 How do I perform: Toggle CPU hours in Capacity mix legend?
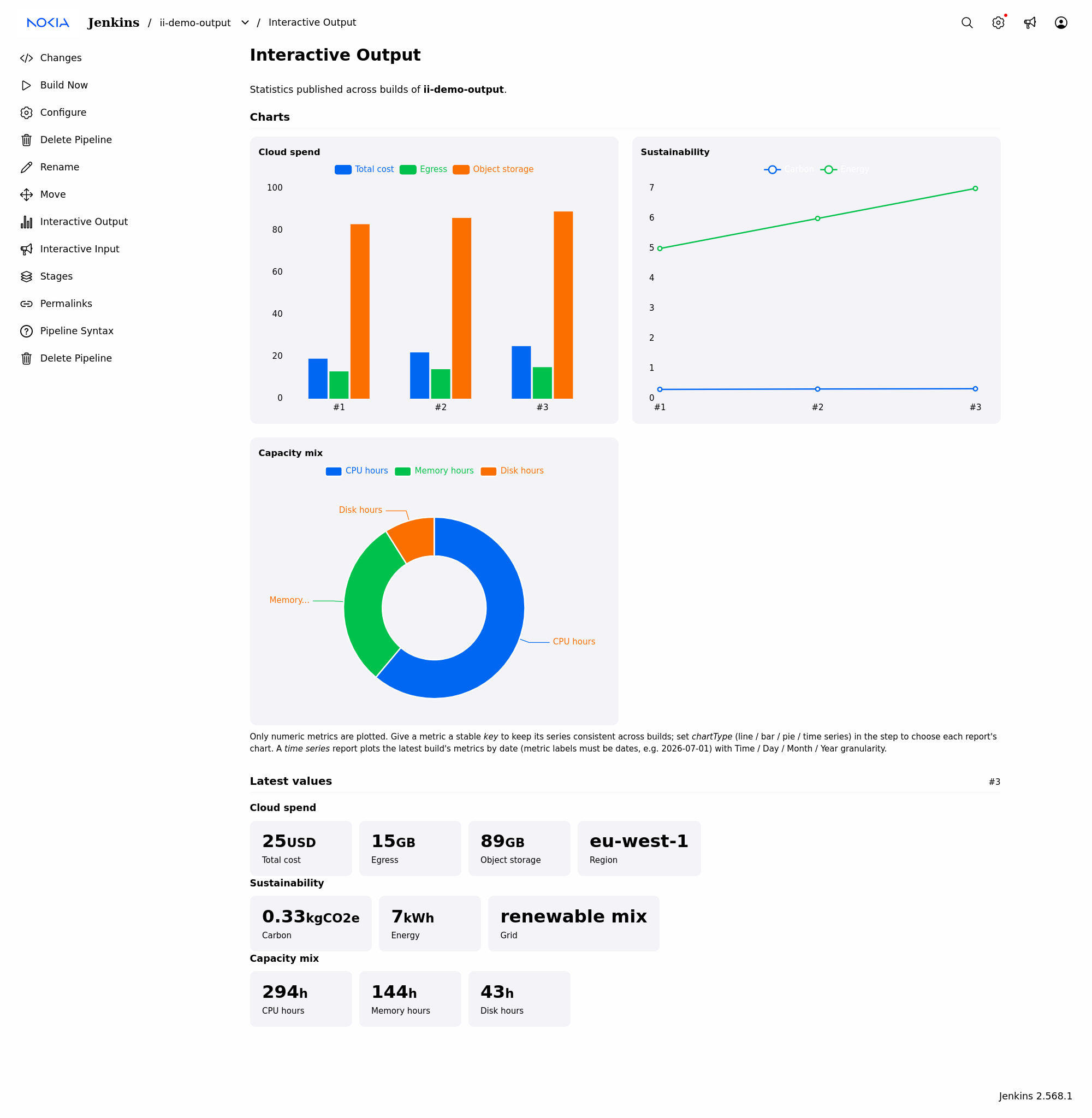[357, 471]
